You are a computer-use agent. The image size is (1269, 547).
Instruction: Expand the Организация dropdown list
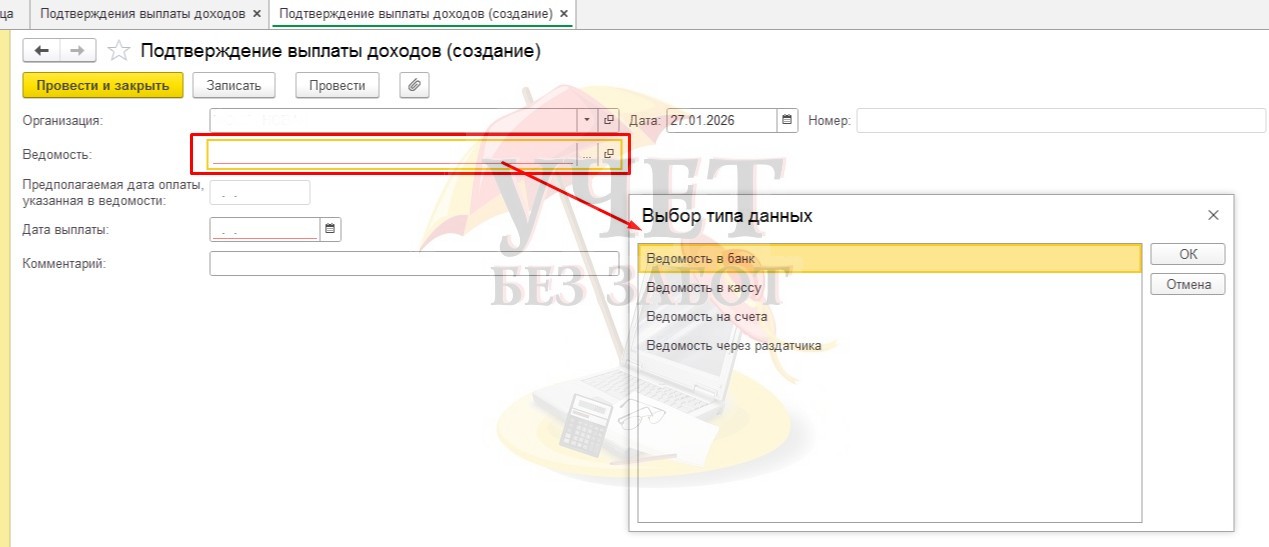(588, 120)
